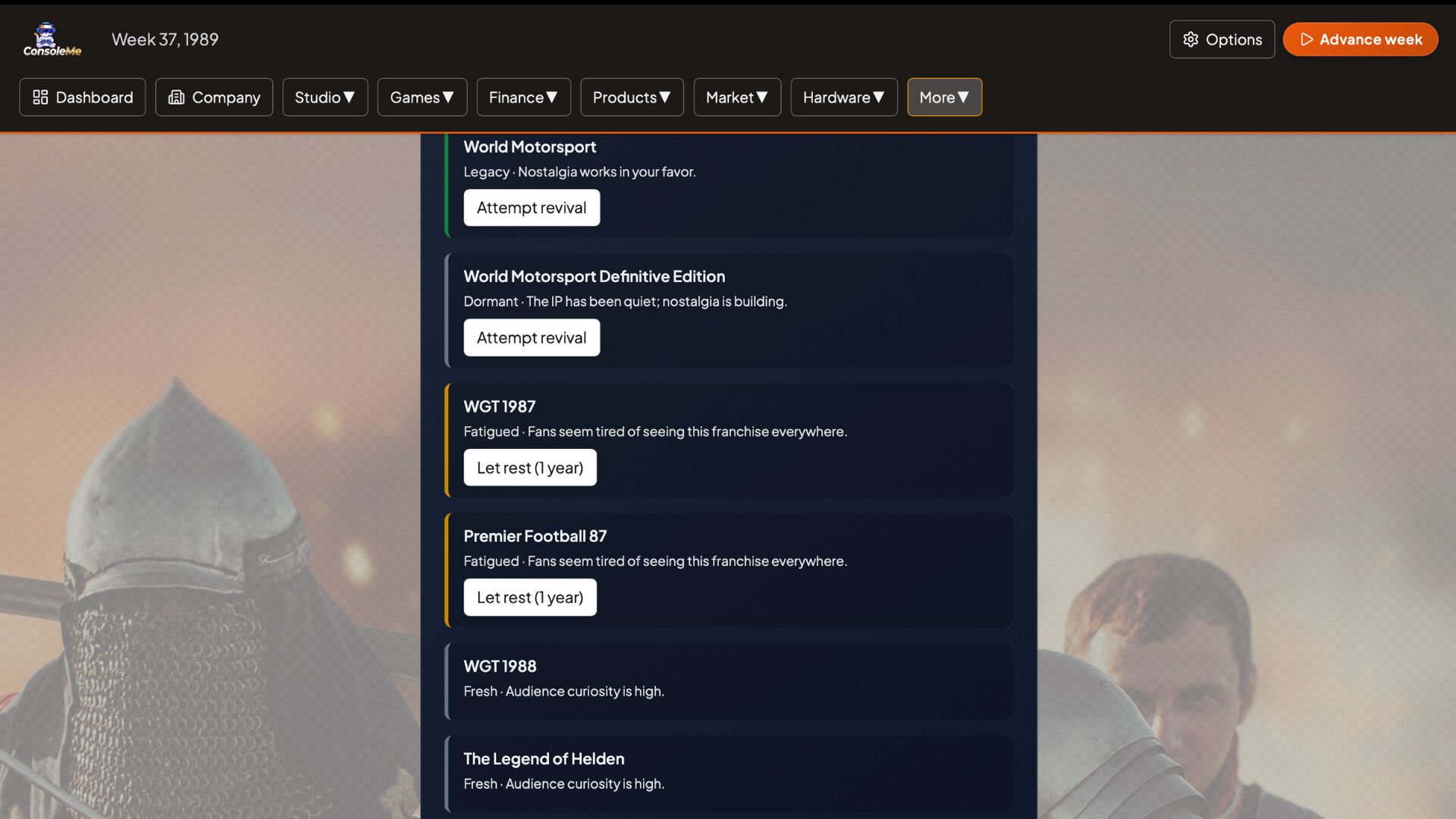Click the Advance week button

pyautogui.click(x=1360, y=39)
